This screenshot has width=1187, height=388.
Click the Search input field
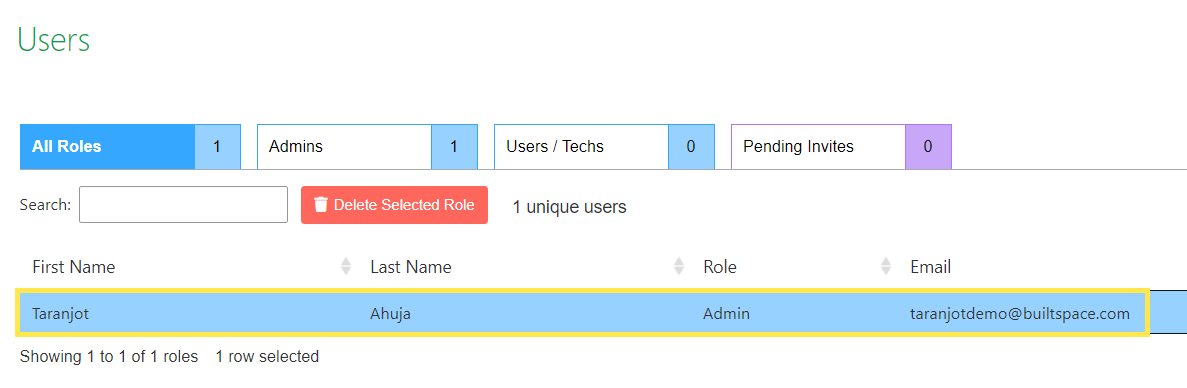(183, 204)
